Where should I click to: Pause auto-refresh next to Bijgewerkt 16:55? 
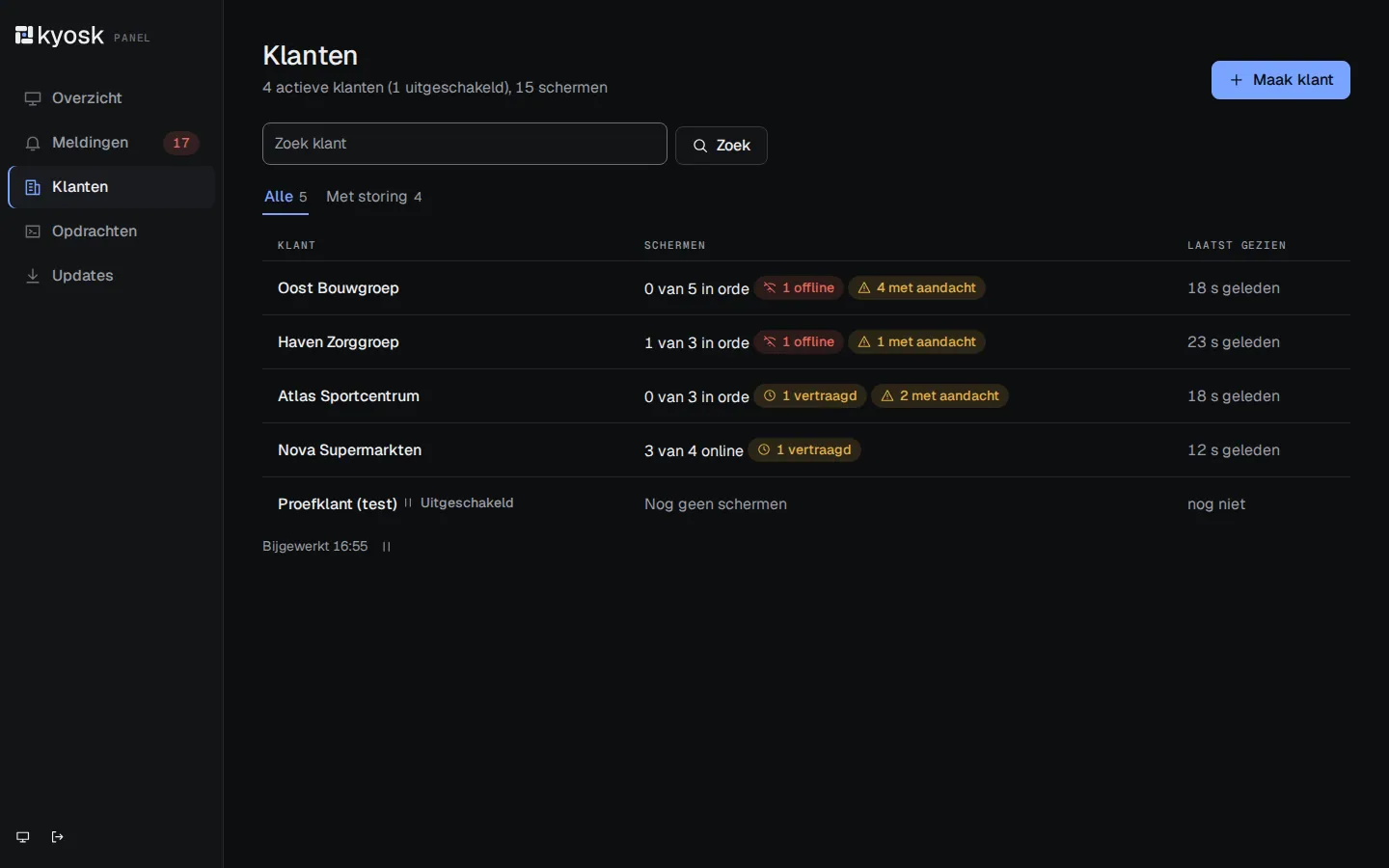387,547
